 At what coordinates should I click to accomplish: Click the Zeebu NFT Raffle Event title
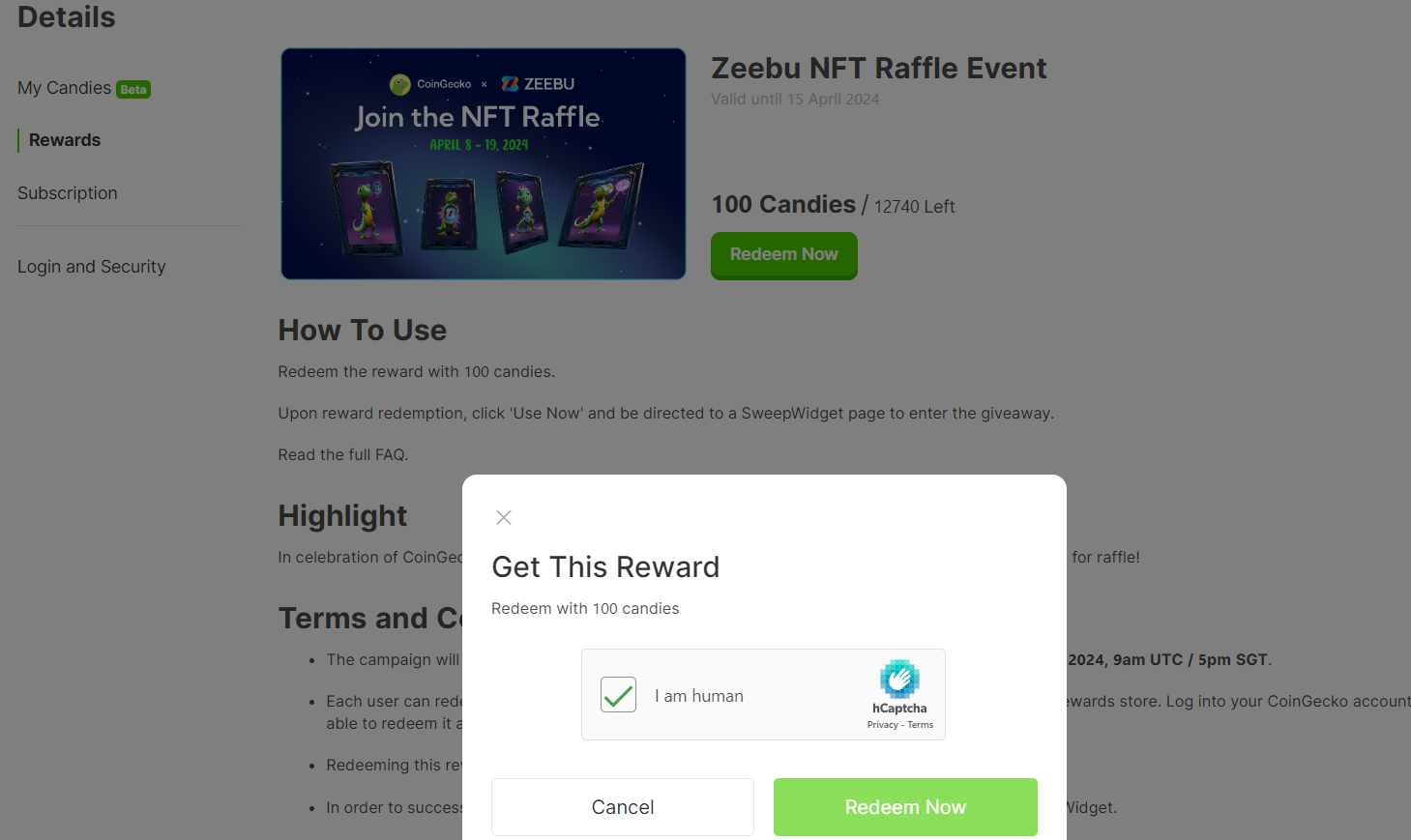[x=879, y=69]
